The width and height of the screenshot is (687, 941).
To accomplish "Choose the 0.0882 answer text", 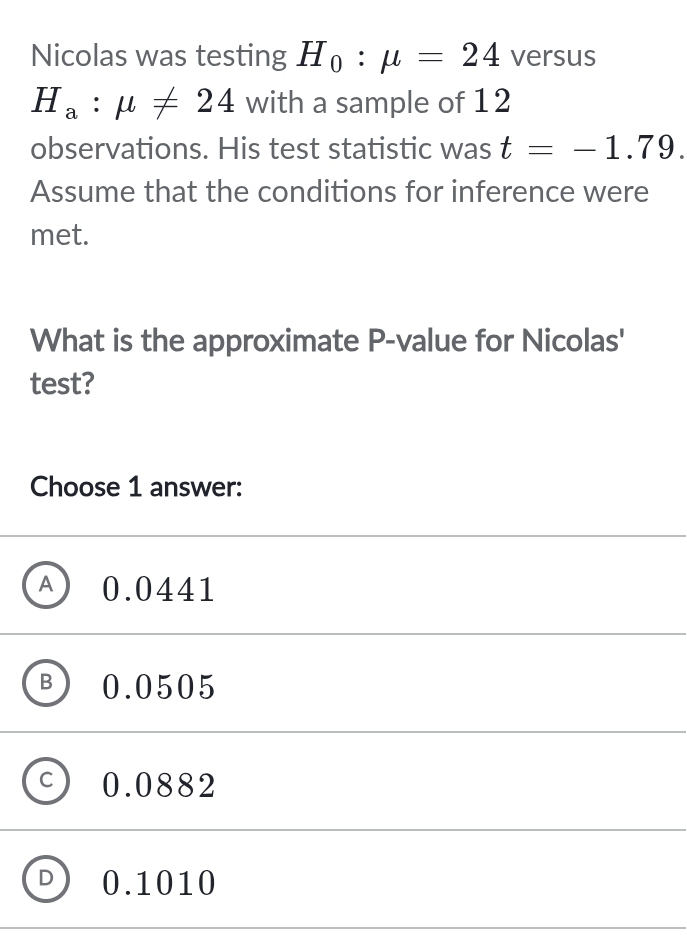I will tap(159, 786).
